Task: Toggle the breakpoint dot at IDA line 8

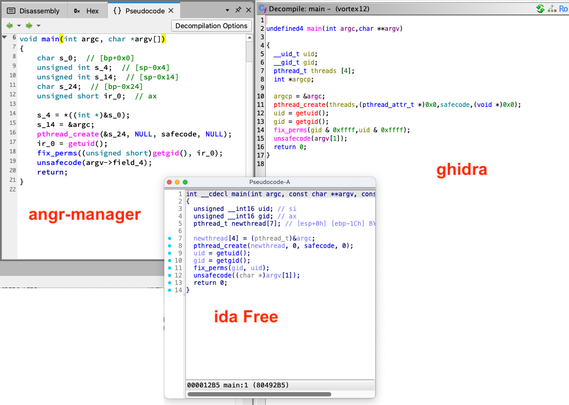Action: pos(169,246)
